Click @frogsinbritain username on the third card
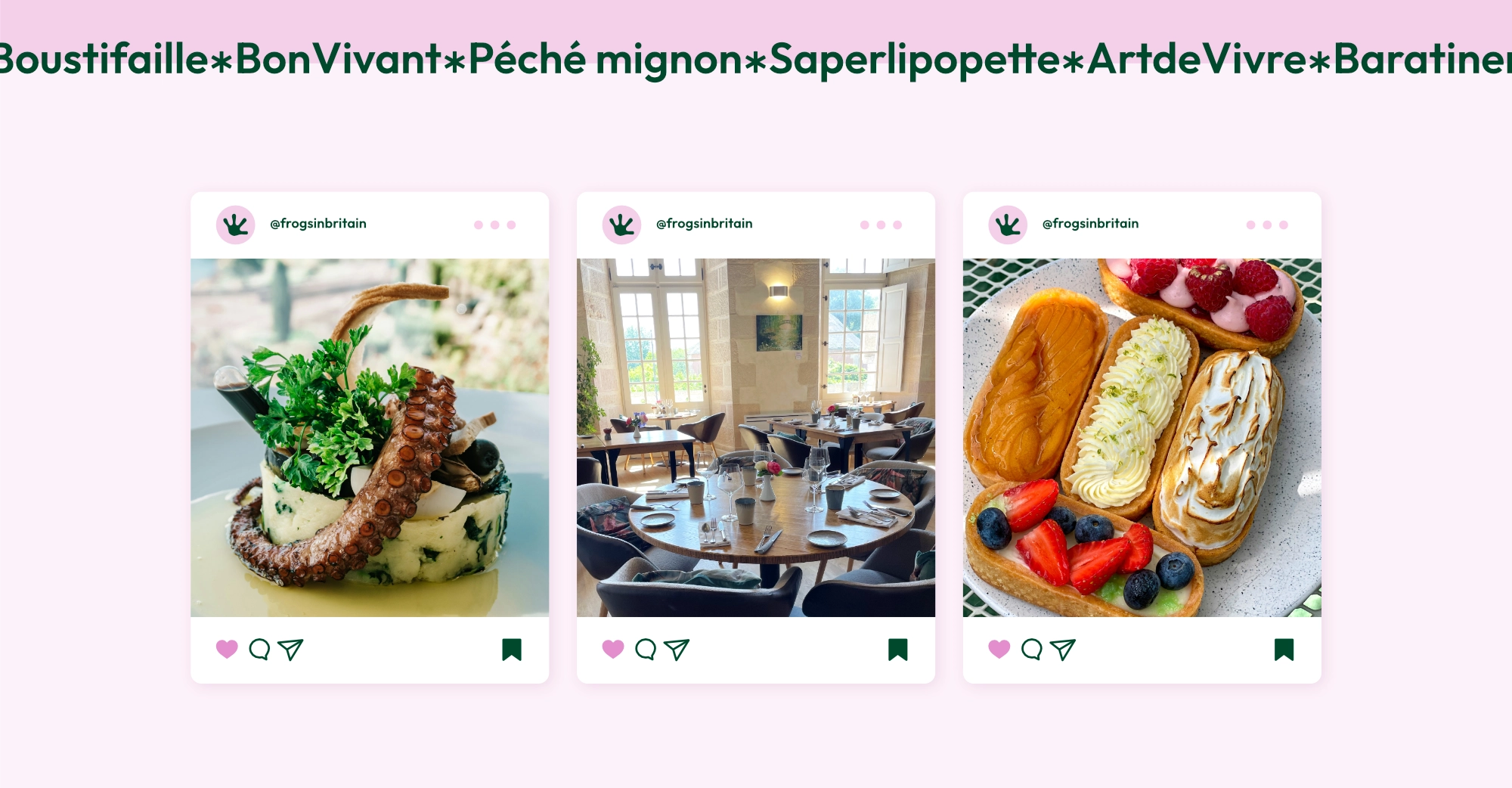The image size is (1512, 788). pos(1090,224)
